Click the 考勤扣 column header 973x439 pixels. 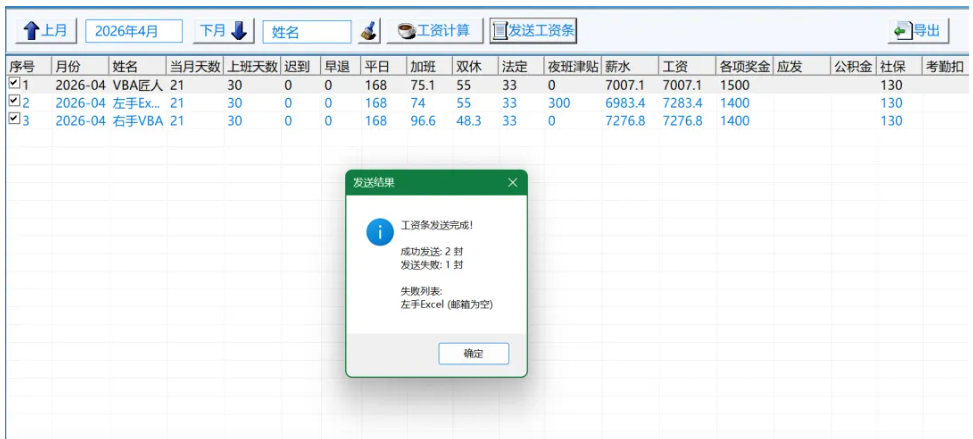click(x=947, y=67)
